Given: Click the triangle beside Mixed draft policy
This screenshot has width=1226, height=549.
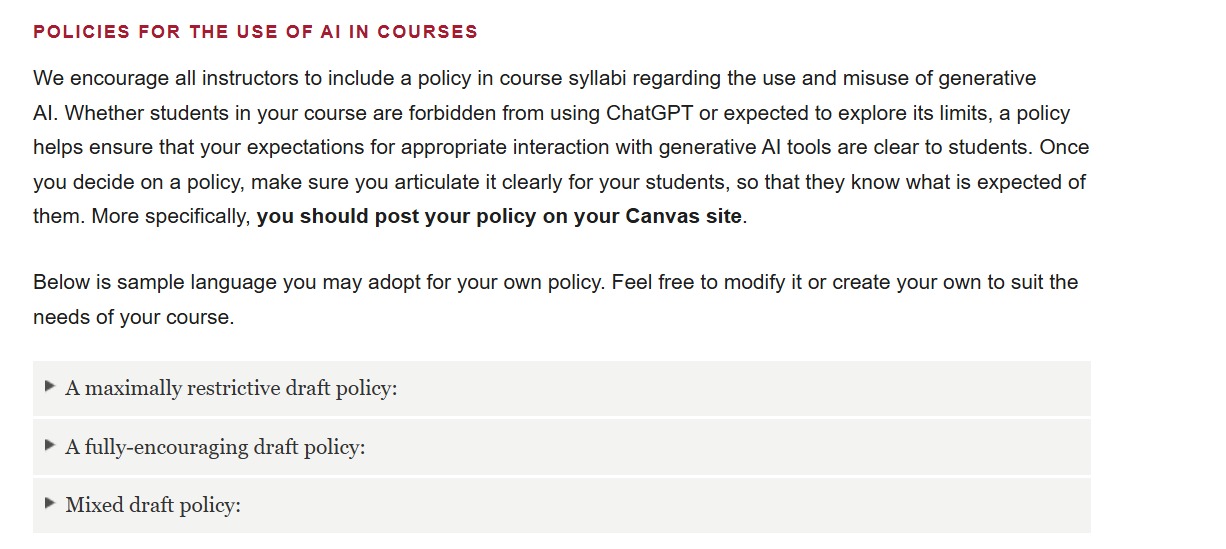Looking at the screenshot, I should coord(50,504).
